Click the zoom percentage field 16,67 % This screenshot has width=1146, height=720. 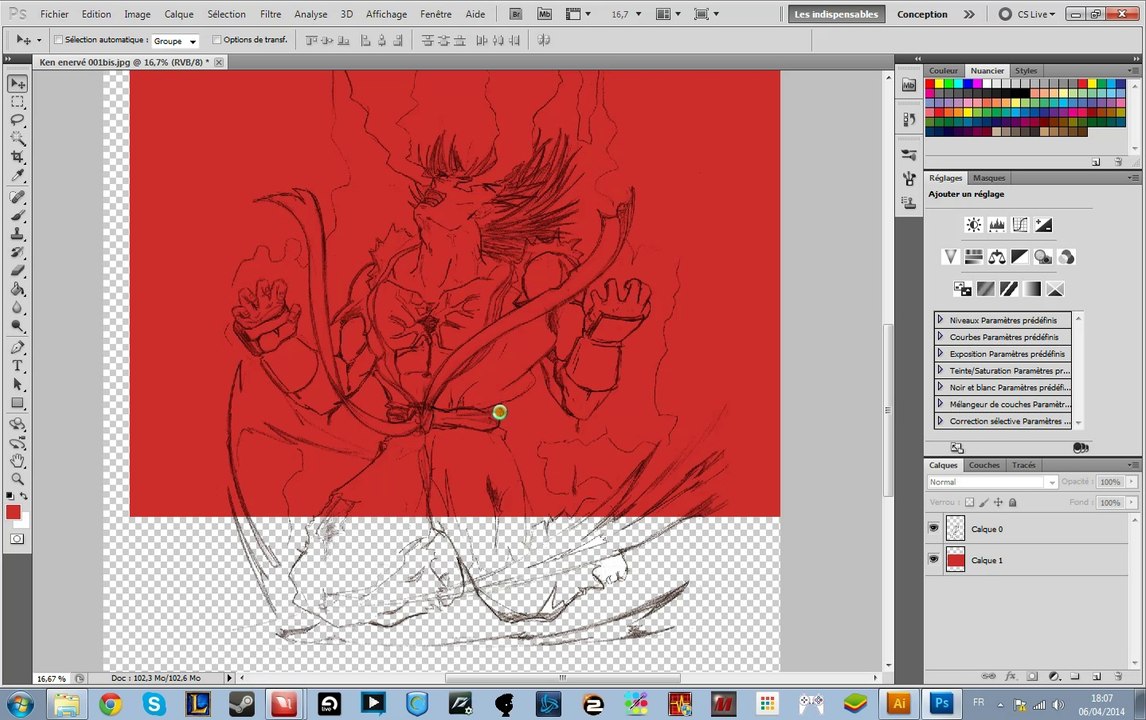[x=52, y=678]
